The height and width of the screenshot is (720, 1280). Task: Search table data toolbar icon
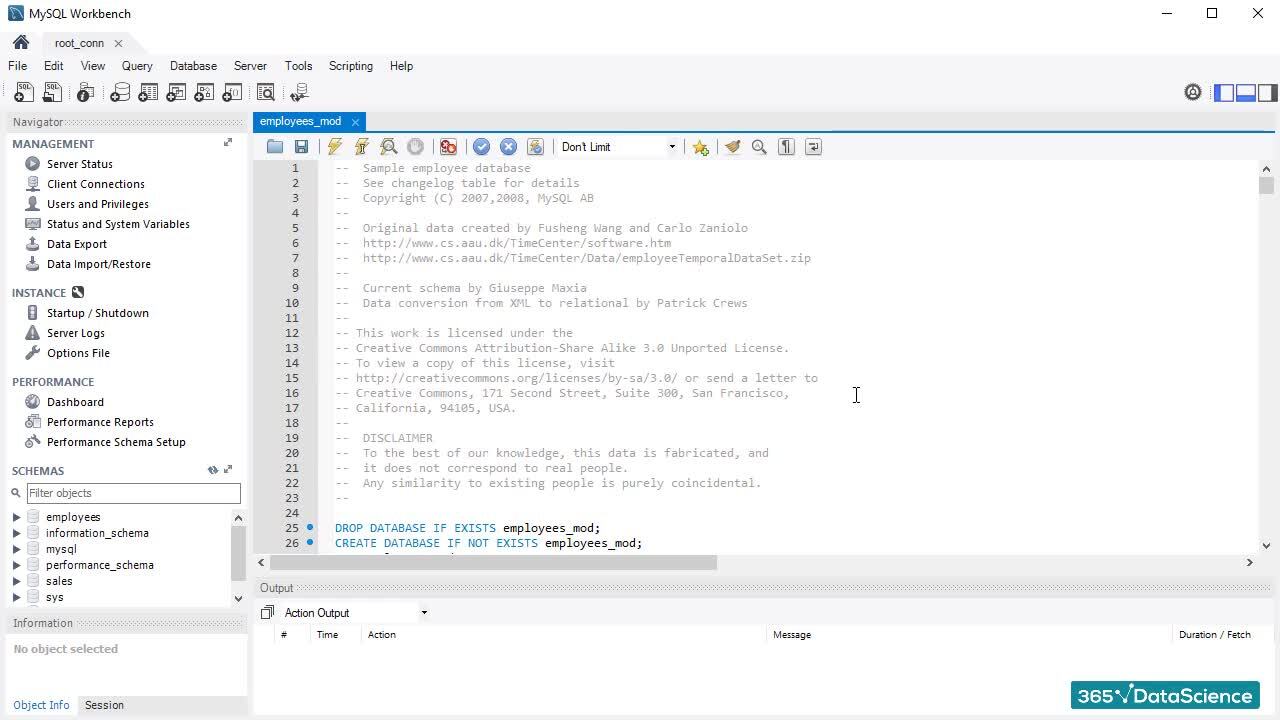[266, 93]
